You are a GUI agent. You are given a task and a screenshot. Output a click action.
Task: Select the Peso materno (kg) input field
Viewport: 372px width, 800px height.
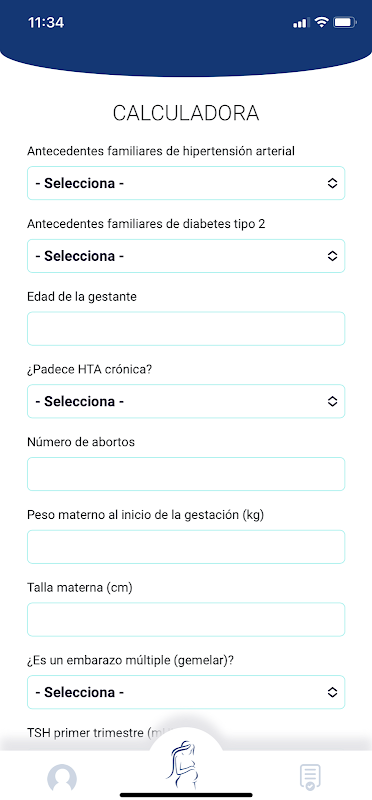pyautogui.click(x=186, y=547)
